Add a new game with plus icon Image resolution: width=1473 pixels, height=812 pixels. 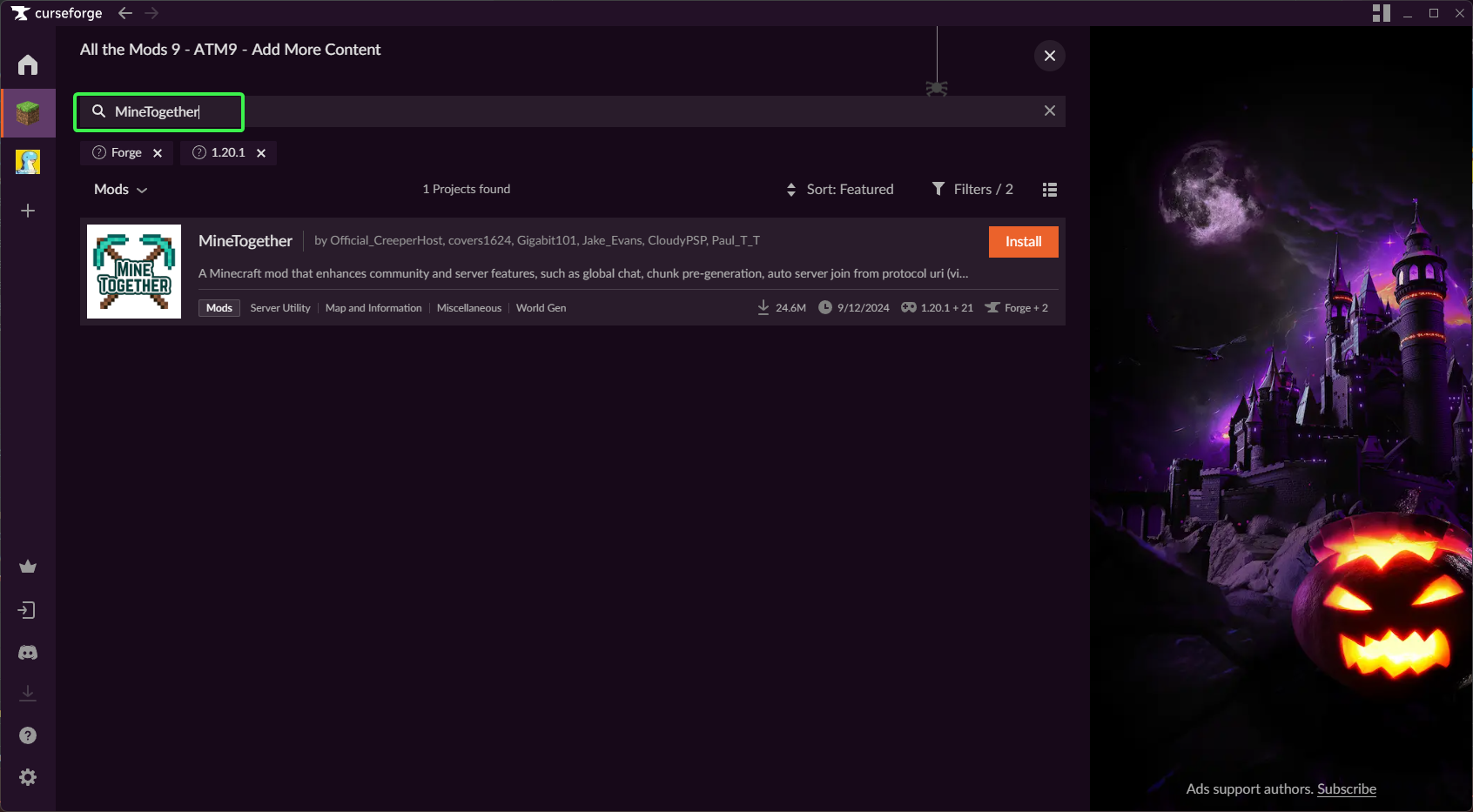point(28,211)
